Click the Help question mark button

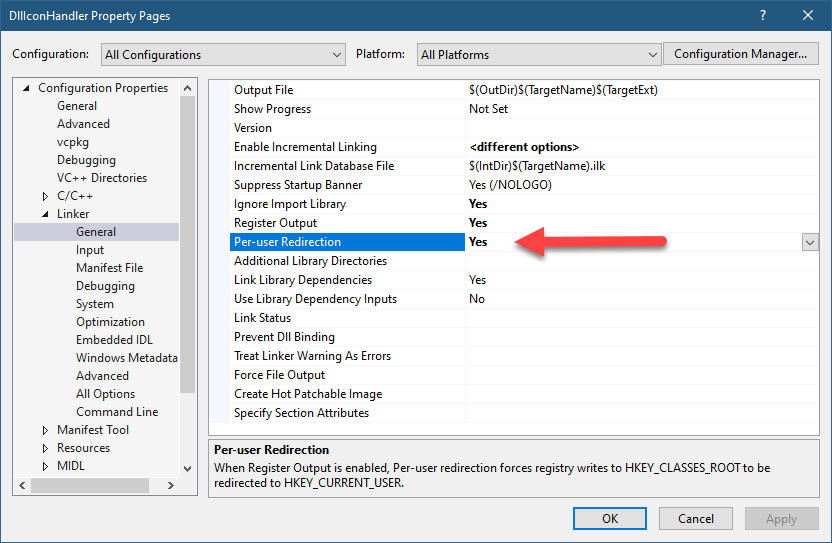pos(762,16)
